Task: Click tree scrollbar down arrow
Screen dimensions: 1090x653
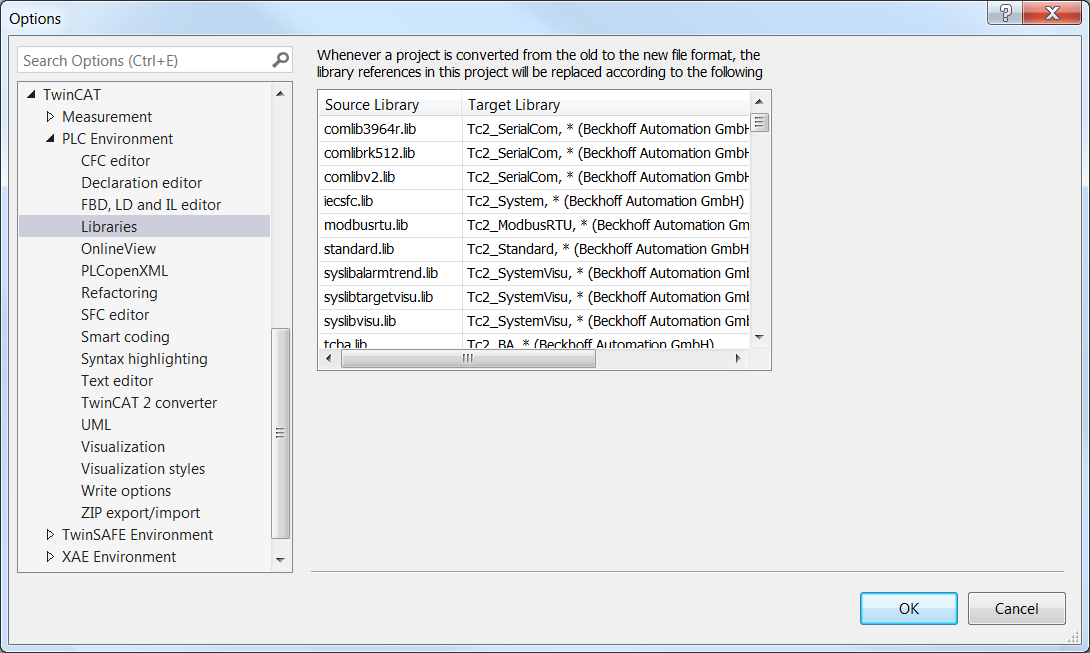Action: 280,560
